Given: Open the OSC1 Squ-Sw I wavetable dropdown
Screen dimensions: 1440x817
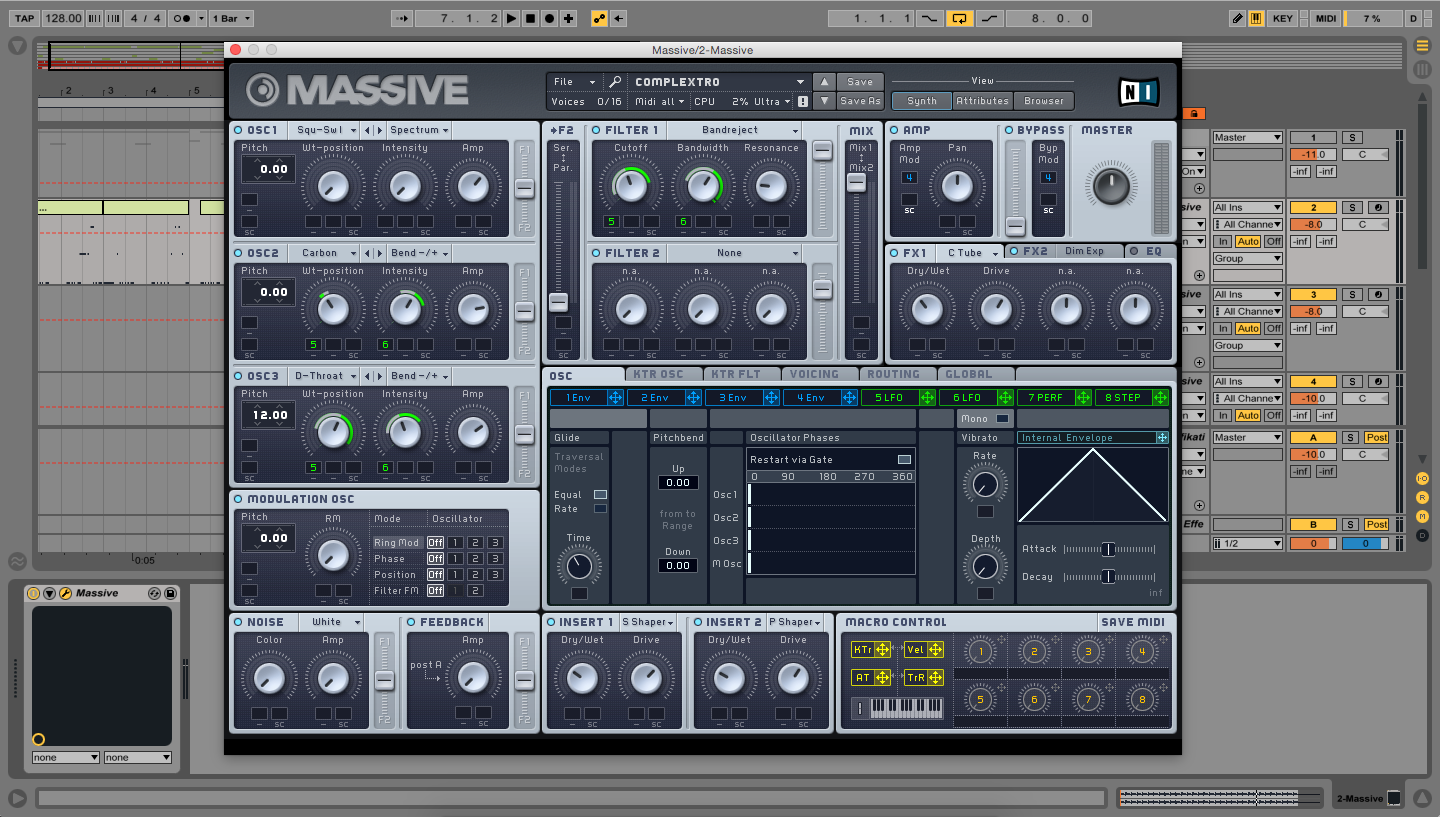Looking at the screenshot, I should pyautogui.click(x=324, y=130).
